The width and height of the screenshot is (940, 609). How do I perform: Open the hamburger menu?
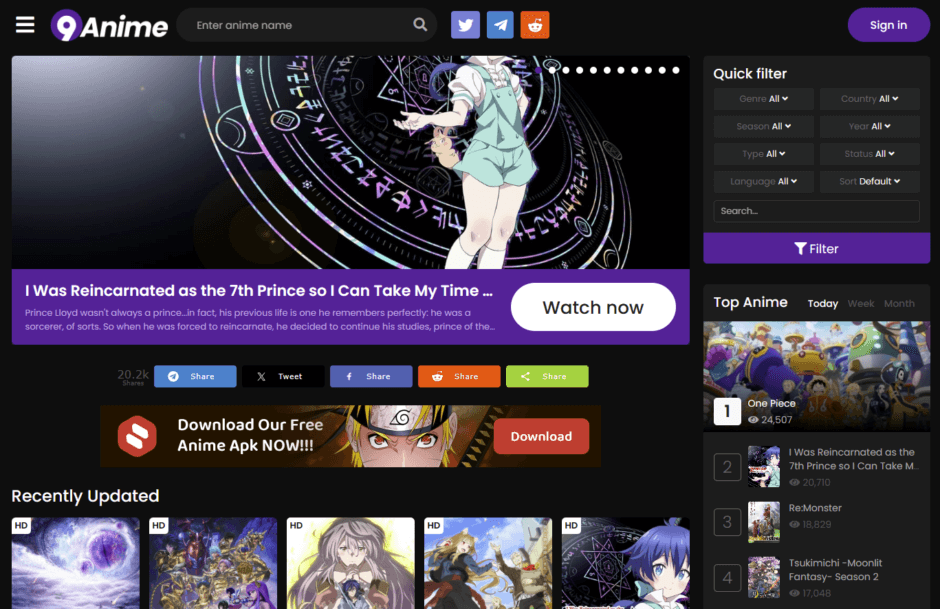coord(25,25)
